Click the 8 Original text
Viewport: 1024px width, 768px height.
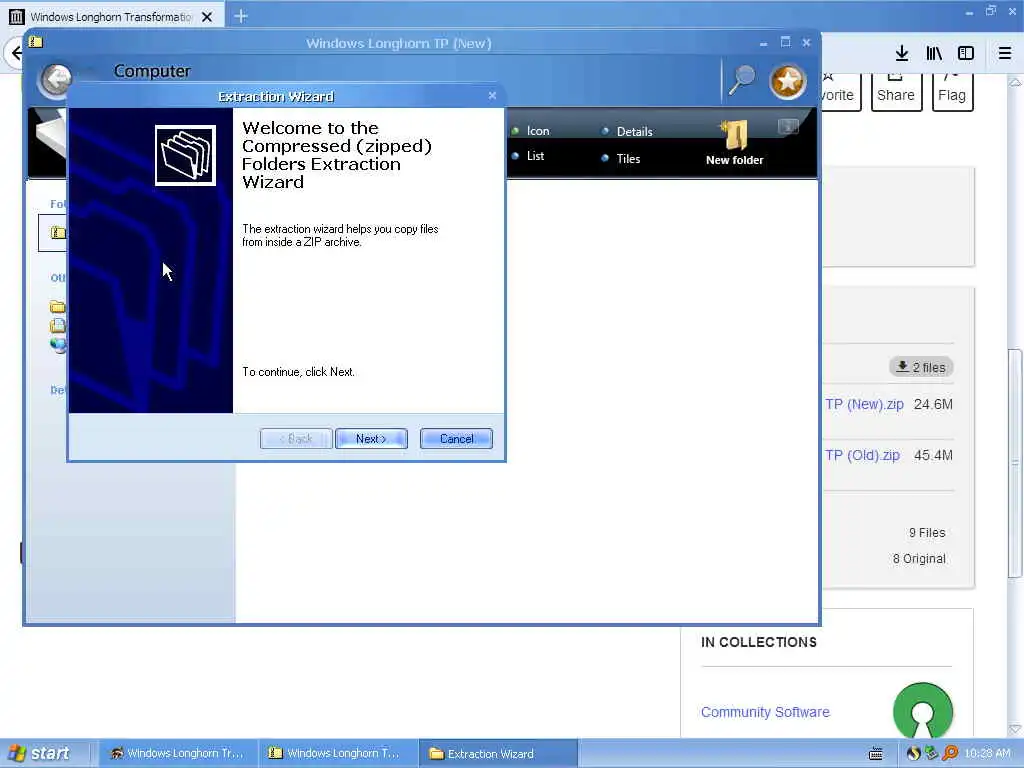(919, 559)
